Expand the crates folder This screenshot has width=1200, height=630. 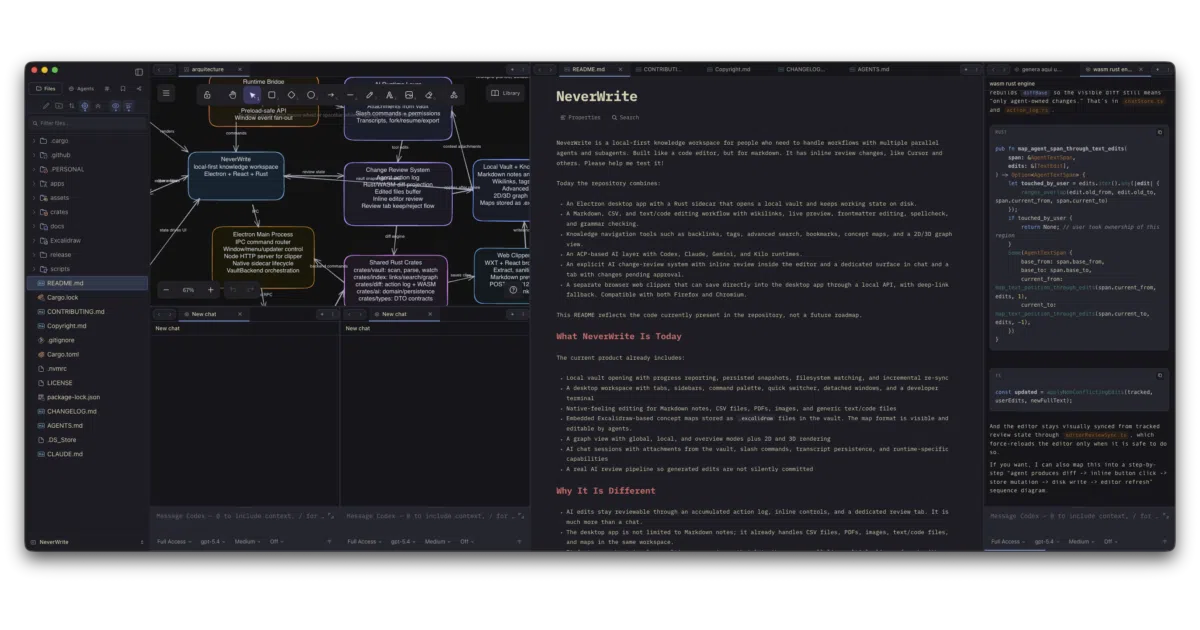[x=88, y=212]
